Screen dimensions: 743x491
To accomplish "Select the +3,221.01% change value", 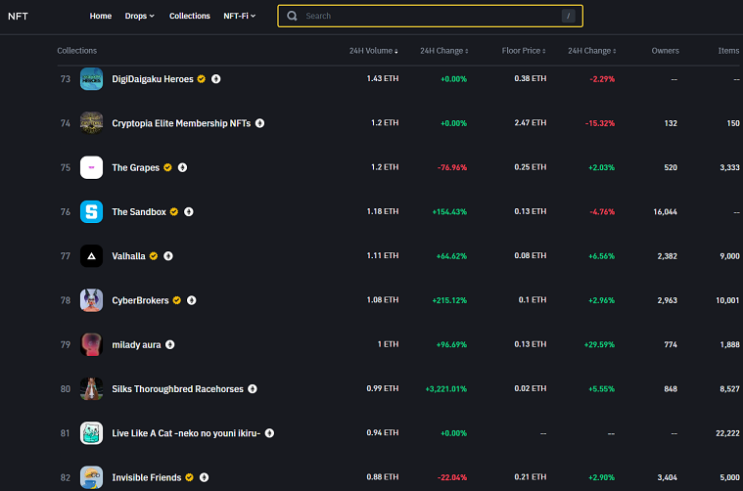I will [446, 389].
